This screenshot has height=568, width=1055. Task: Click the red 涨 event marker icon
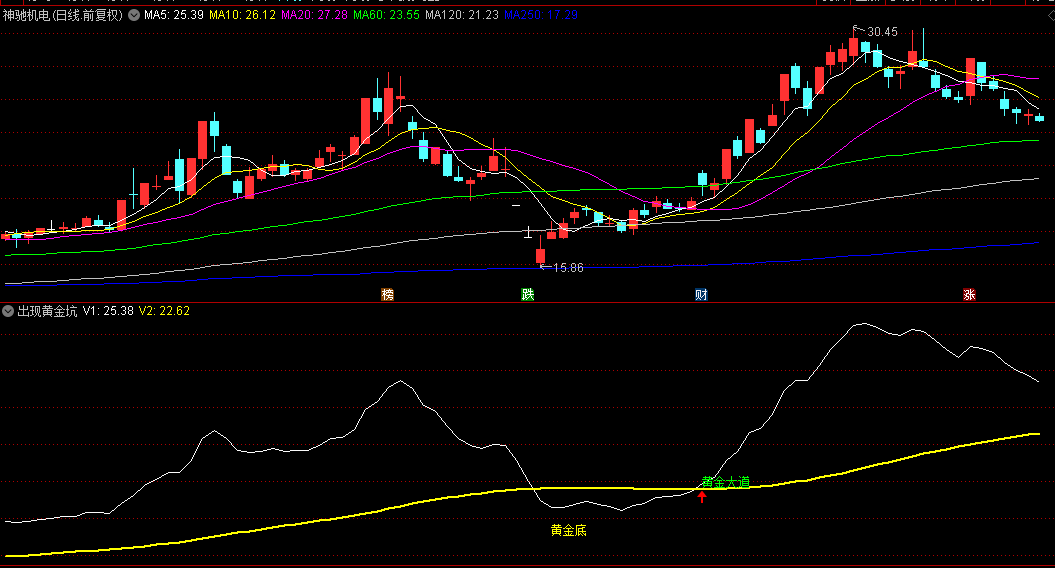click(969, 294)
